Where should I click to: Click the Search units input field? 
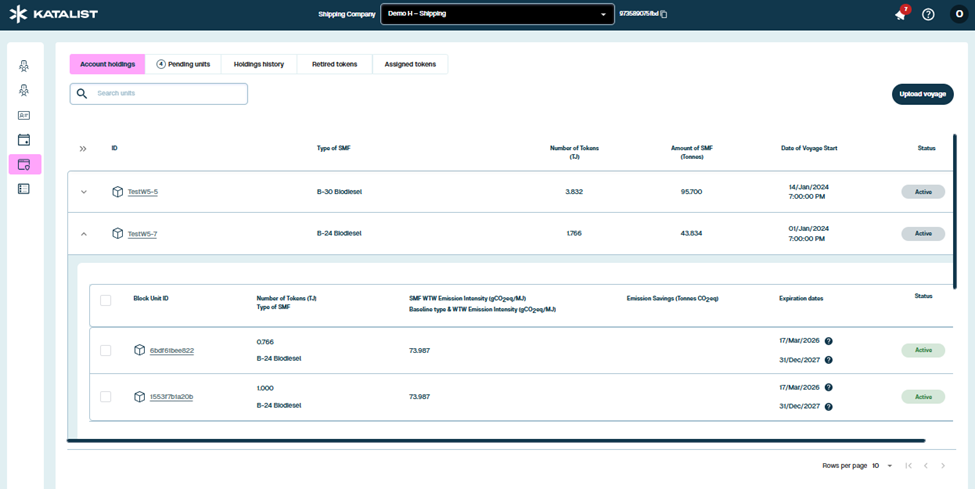(165, 94)
